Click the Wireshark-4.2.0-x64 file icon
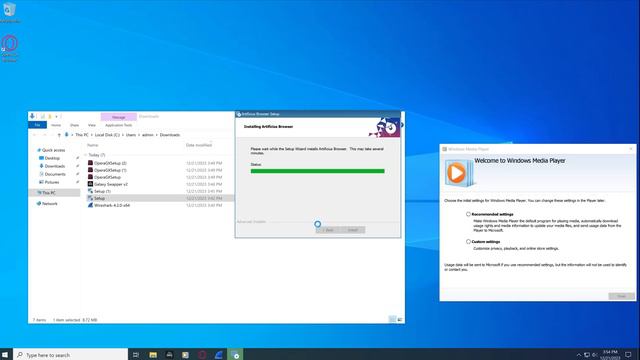Viewport: 640px width, 360px height. 90,205
